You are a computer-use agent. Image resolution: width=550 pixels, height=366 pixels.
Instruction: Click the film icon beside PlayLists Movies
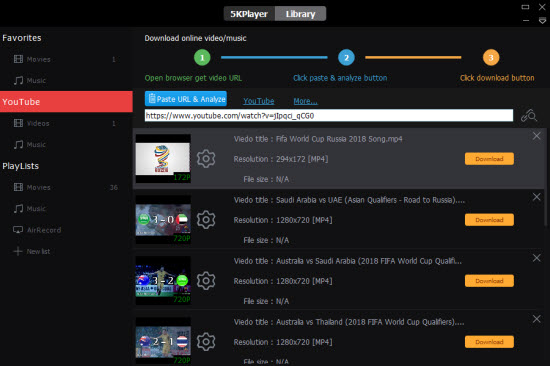point(18,187)
